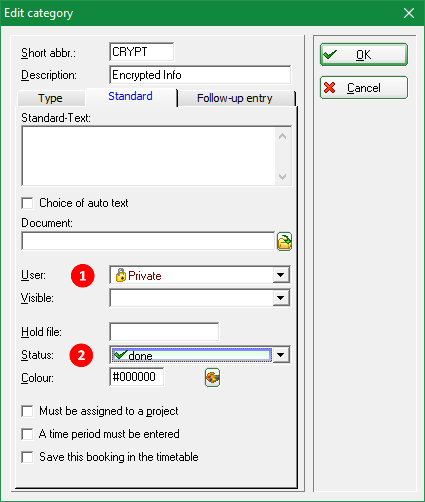Click the red marker number 1

(x=83, y=276)
